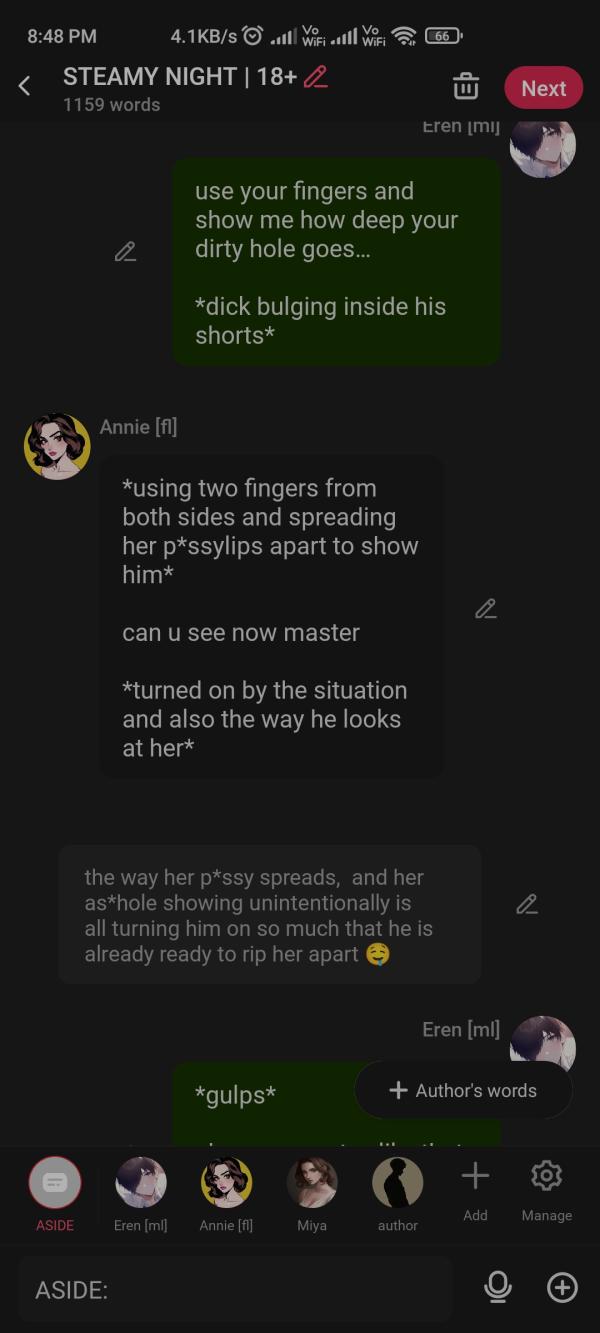Edit the aside narration text block

tap(527, 905)
